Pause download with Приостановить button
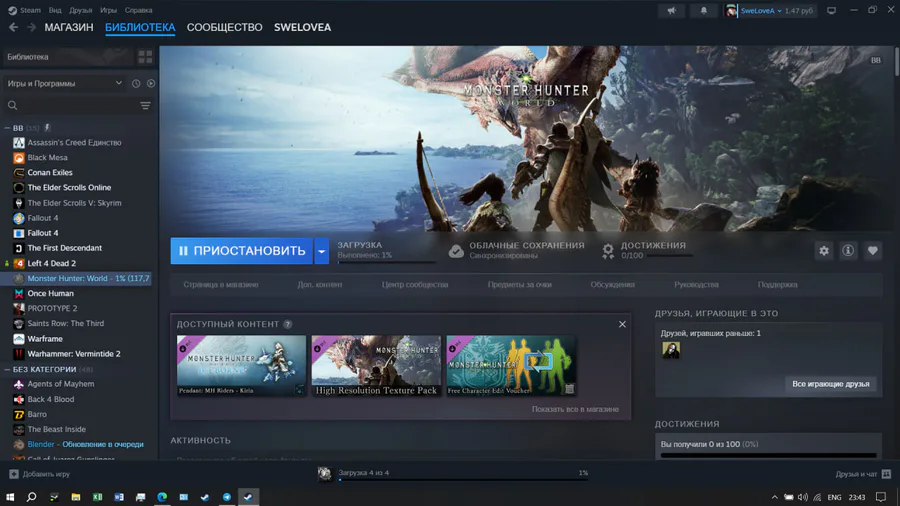The height and width of the screenshot is (506, 900). (242, 251)
